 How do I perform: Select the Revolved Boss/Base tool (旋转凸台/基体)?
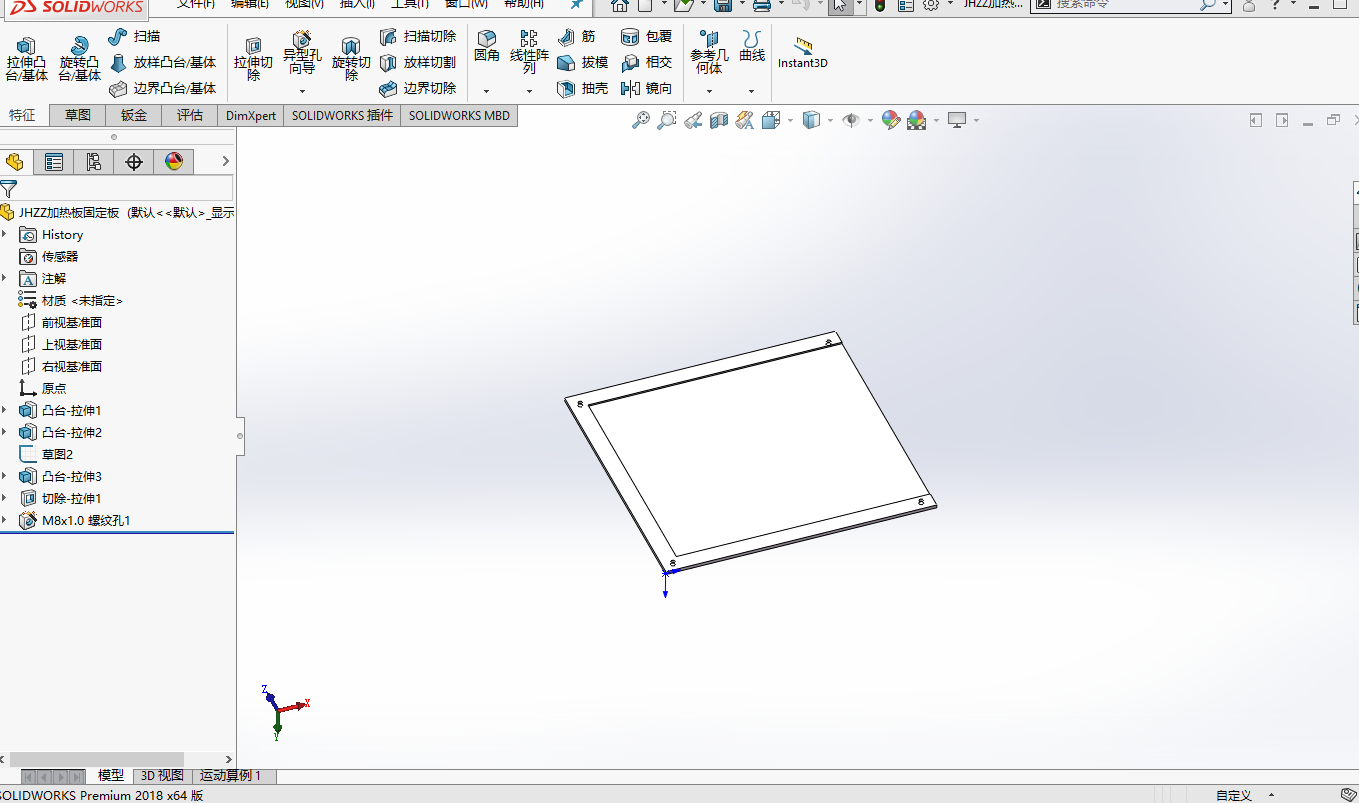79,59
